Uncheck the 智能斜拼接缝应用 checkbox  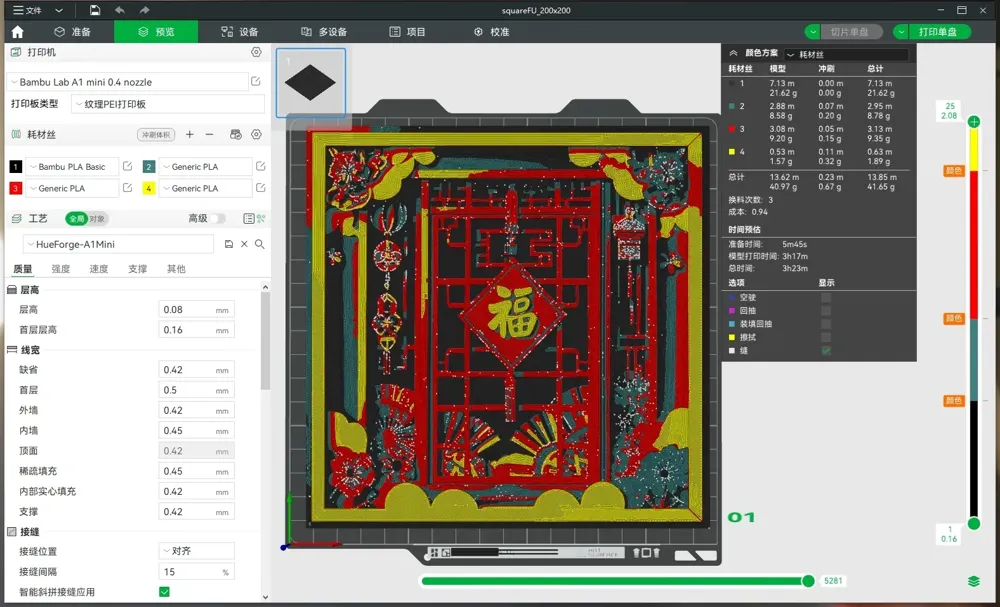tap(164, 592)
